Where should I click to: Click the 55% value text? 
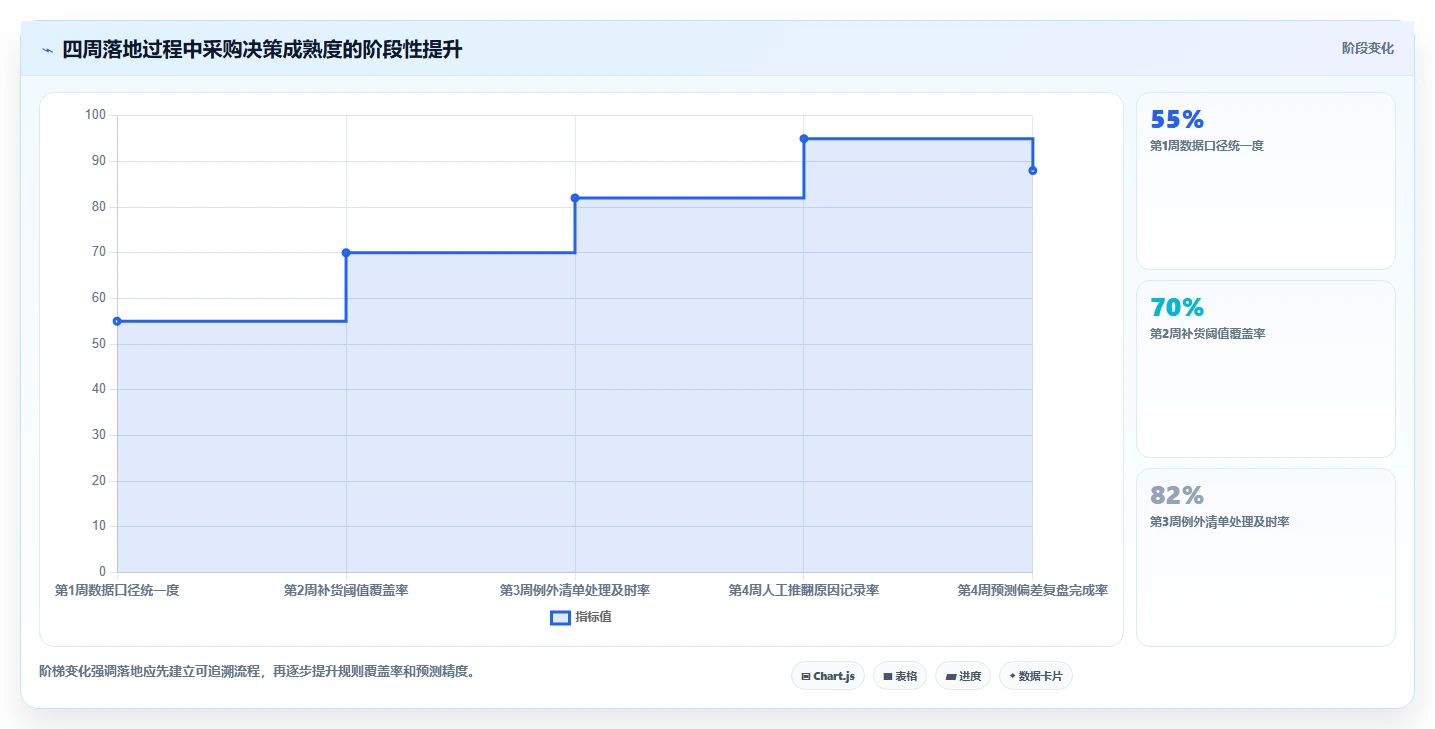coord(1177,119)
